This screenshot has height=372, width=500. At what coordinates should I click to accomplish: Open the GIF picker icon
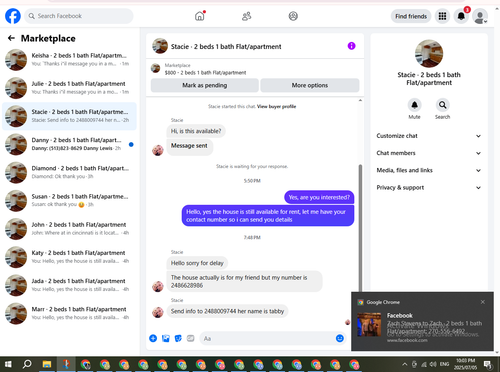click(x=191, y=338)
